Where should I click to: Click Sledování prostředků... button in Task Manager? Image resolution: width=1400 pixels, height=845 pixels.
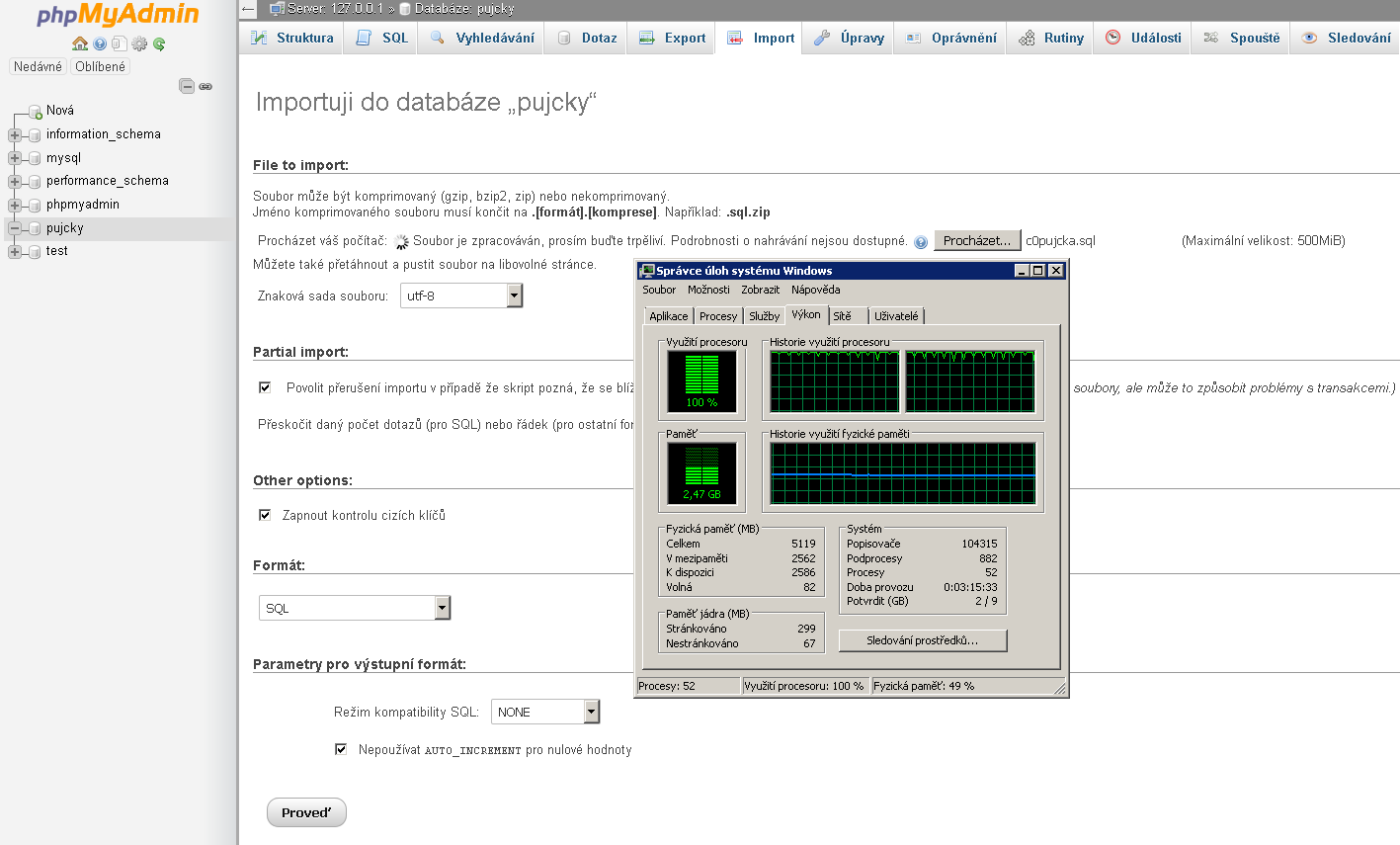923,640
